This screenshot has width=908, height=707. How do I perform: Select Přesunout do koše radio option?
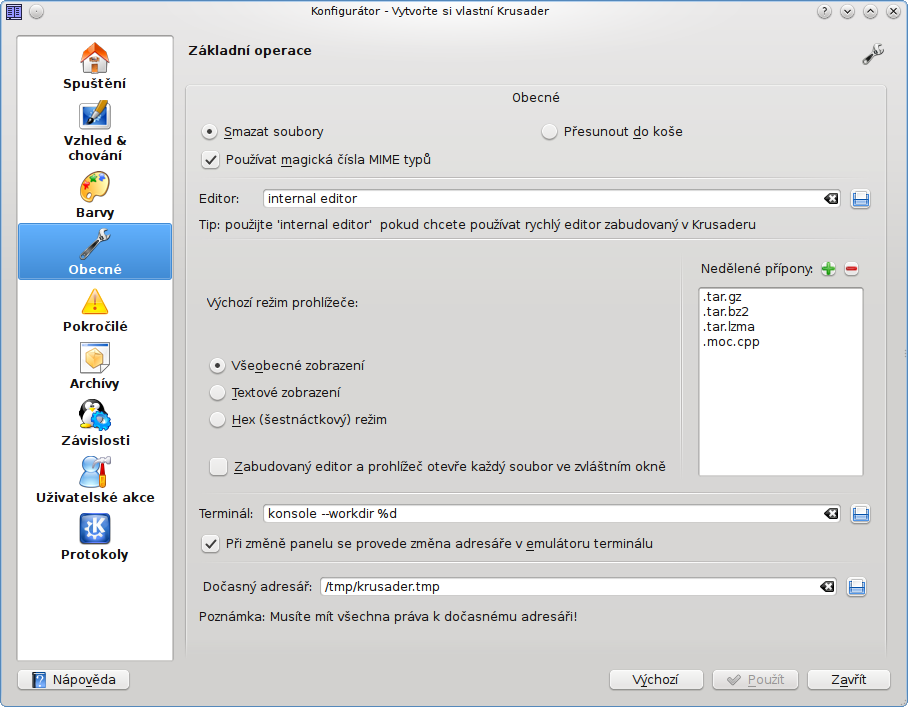click(612, 132)
